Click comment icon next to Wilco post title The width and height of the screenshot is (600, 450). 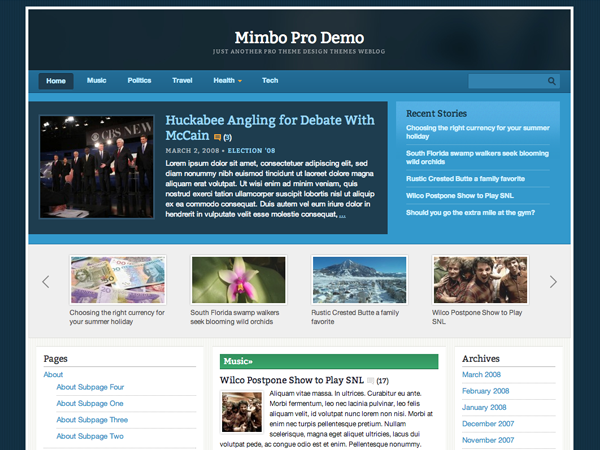coord(370,380)
